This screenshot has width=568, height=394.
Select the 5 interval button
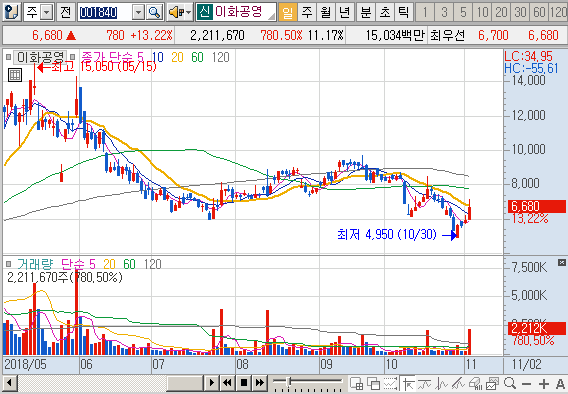tap(463, 12)
